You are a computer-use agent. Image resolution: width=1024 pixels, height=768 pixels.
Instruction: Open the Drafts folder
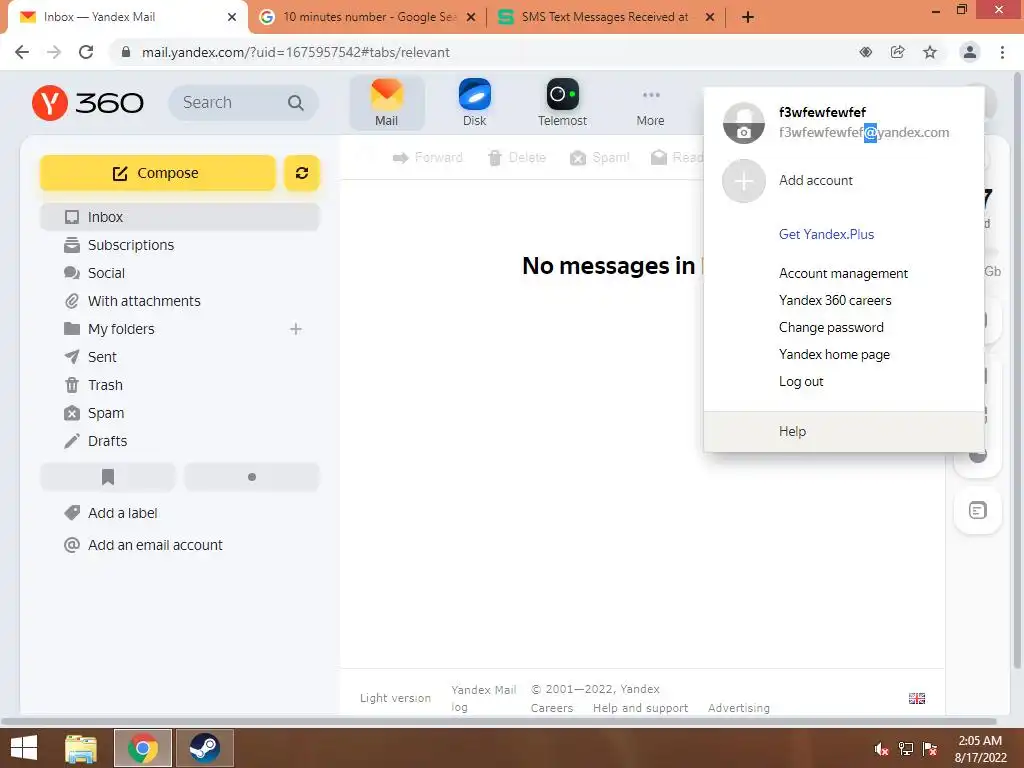point(107,441)
